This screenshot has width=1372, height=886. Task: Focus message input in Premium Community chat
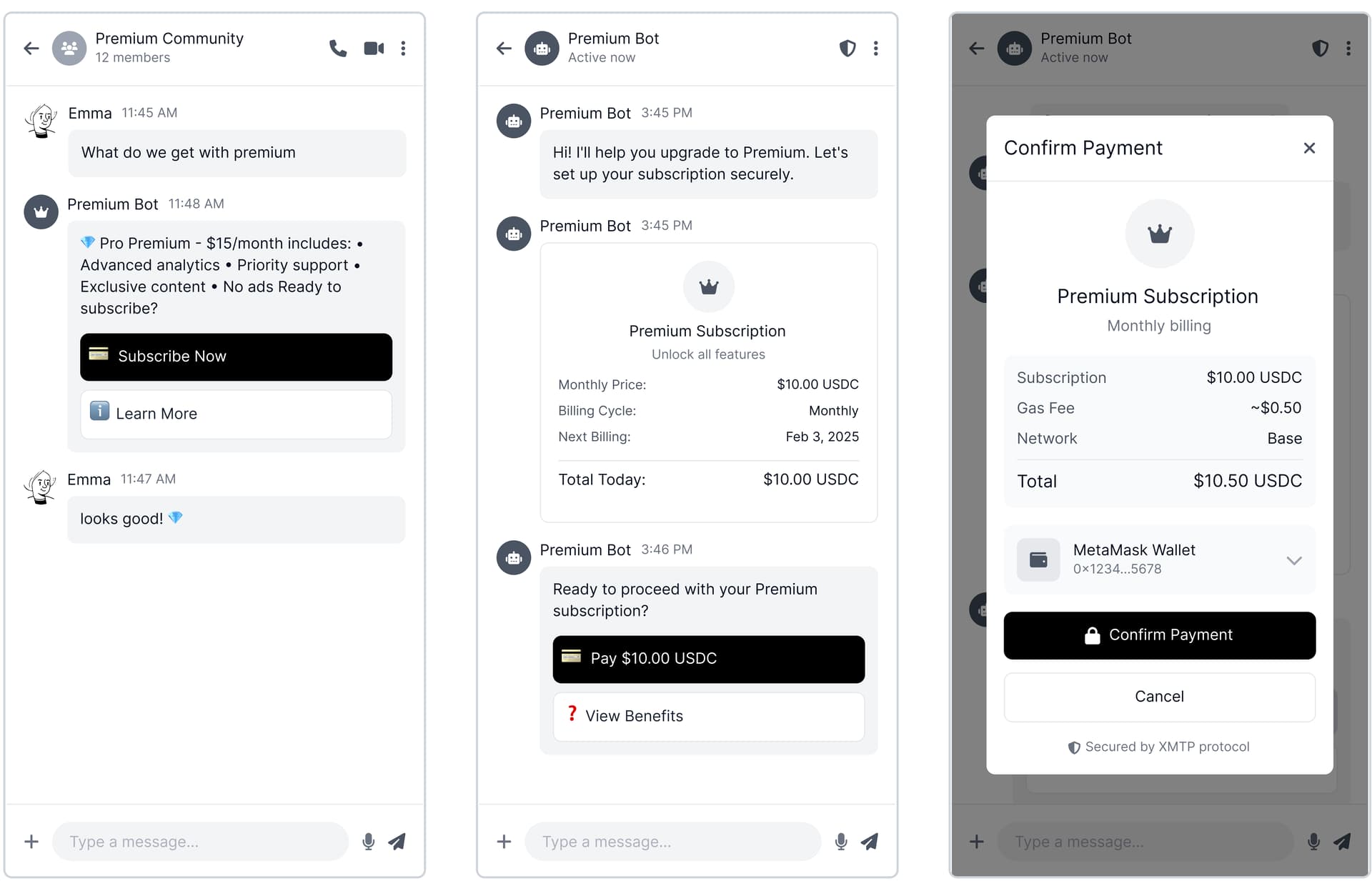tap(201, 842)
